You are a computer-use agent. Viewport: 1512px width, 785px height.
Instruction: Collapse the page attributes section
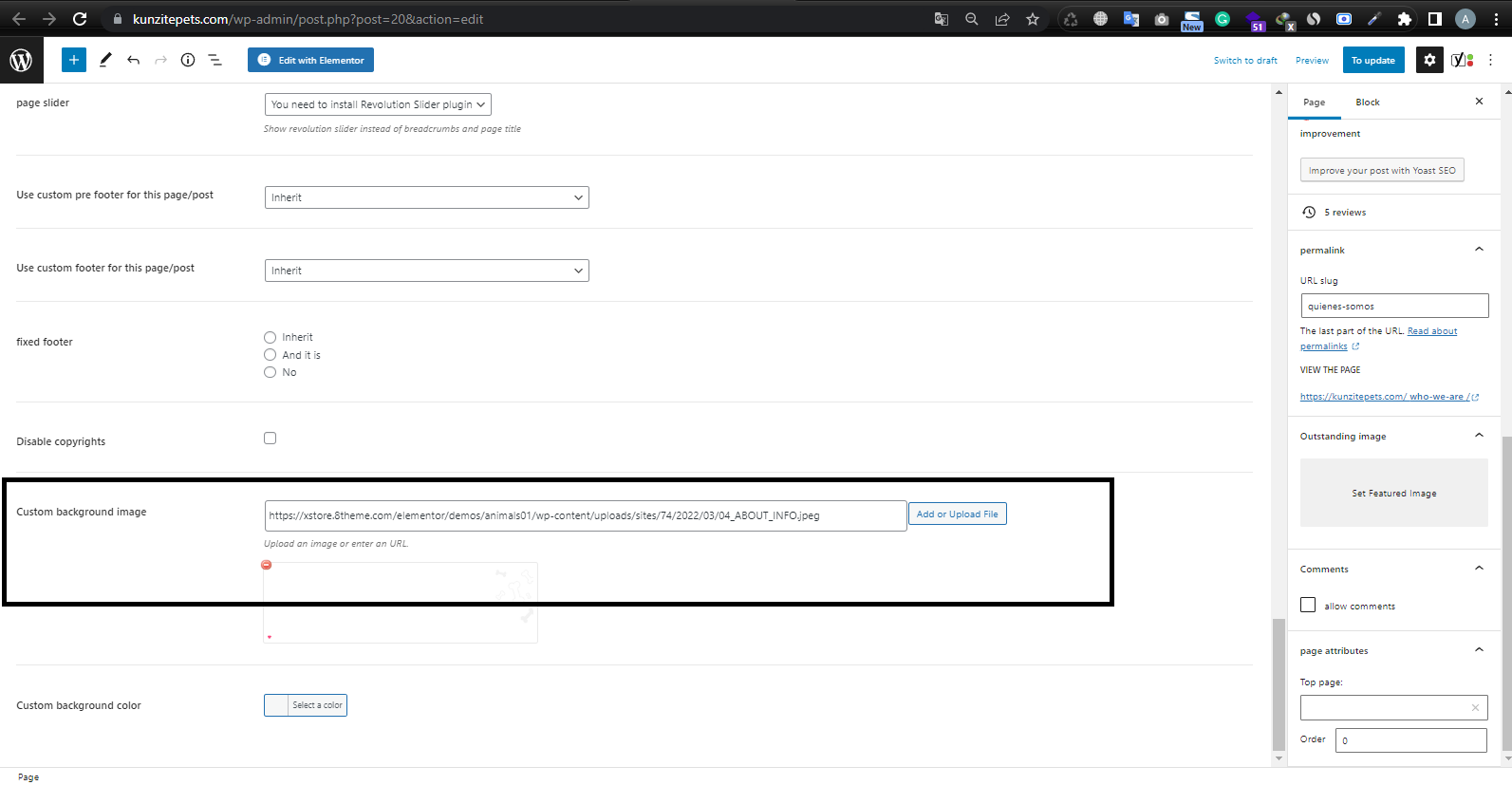pyautogui.click(x=1479, y=650)
